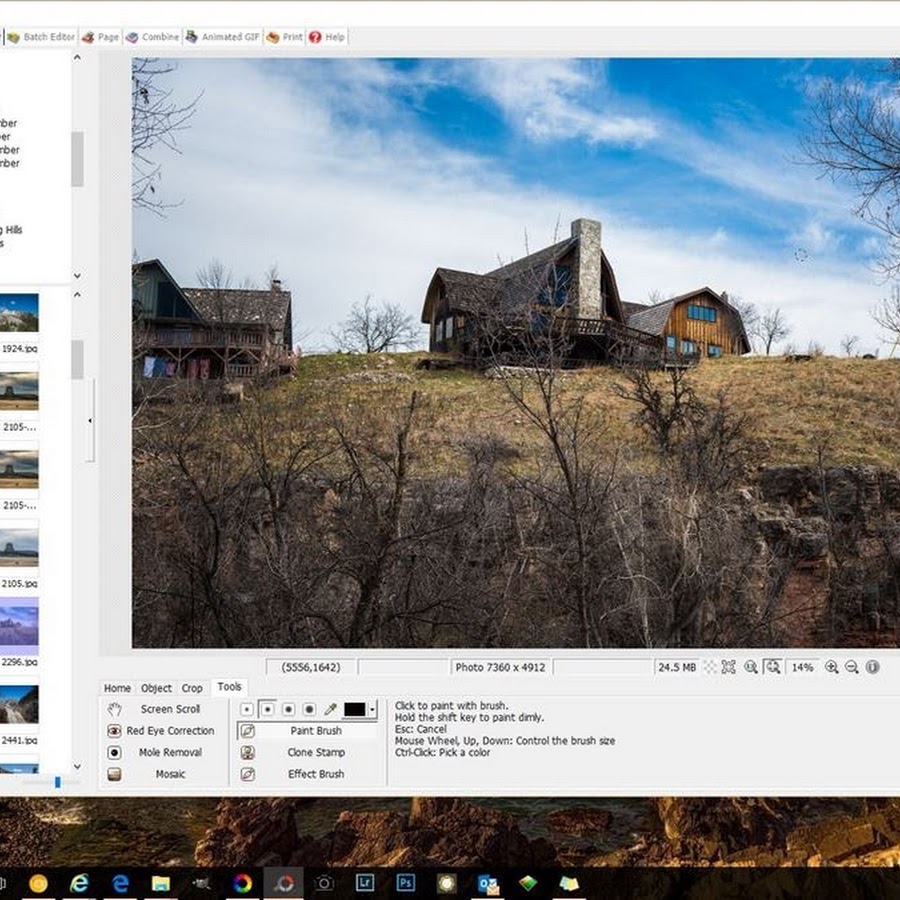This screenshot has height=900, width=900.
Task: Choose the largest brush size option
Action: (x=309, y=709)
